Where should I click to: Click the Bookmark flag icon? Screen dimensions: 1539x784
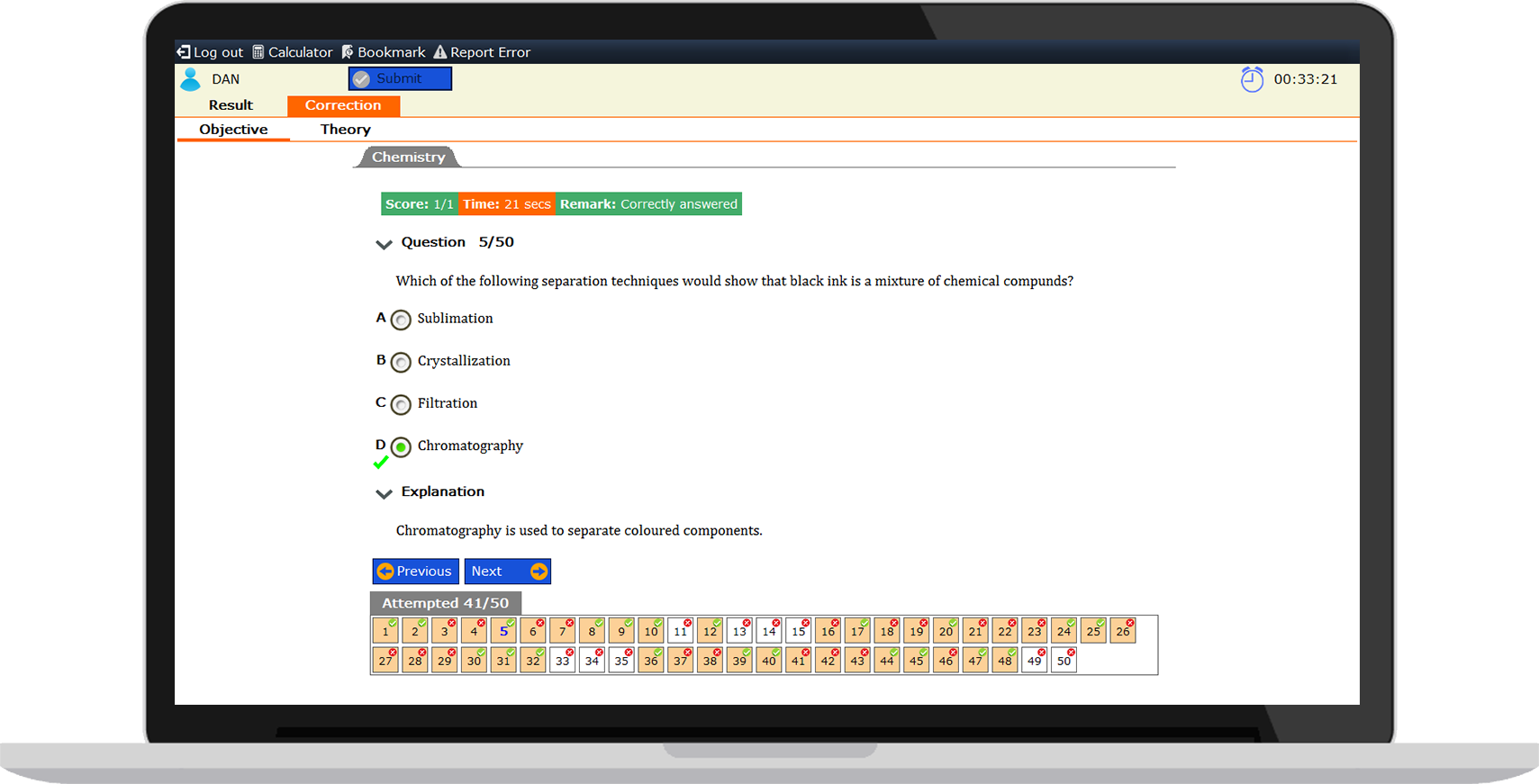tap(348, 52)
